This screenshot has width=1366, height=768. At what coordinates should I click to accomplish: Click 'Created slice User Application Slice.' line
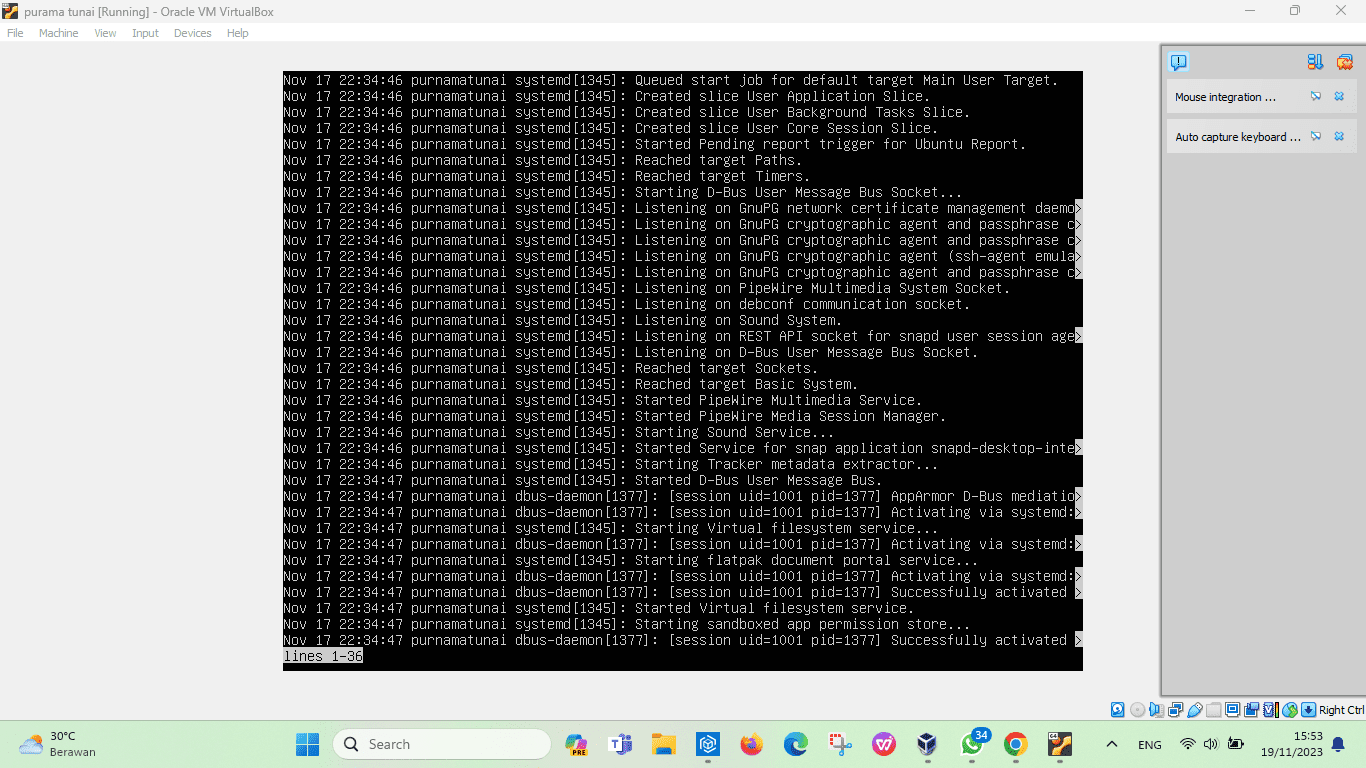[782, 96]
